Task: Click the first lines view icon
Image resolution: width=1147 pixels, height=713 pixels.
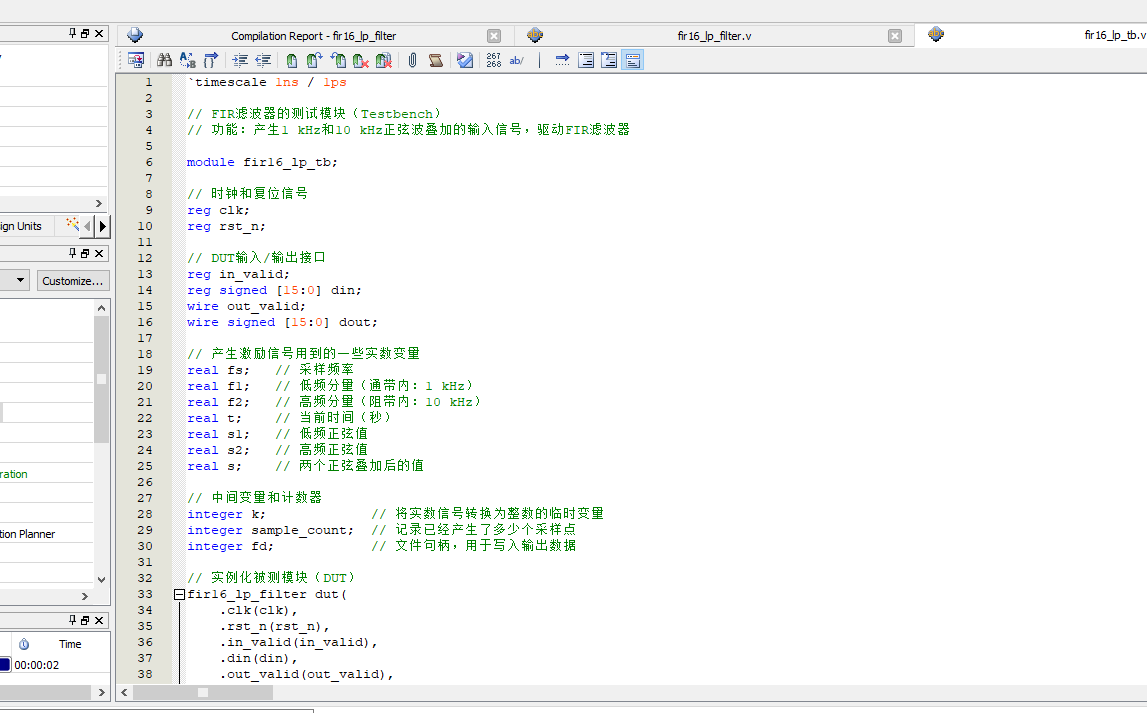Action: click(586, 60)
